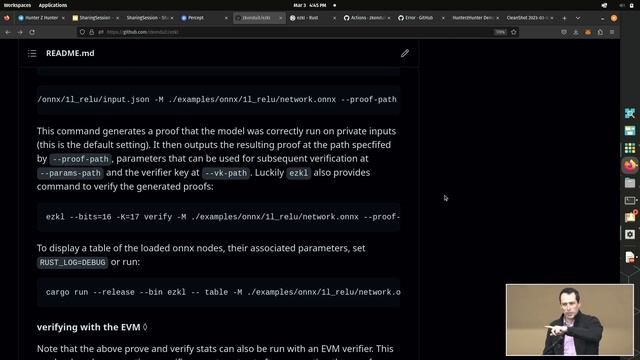Click the zoom level indicator in URL bar

point(500,32)
